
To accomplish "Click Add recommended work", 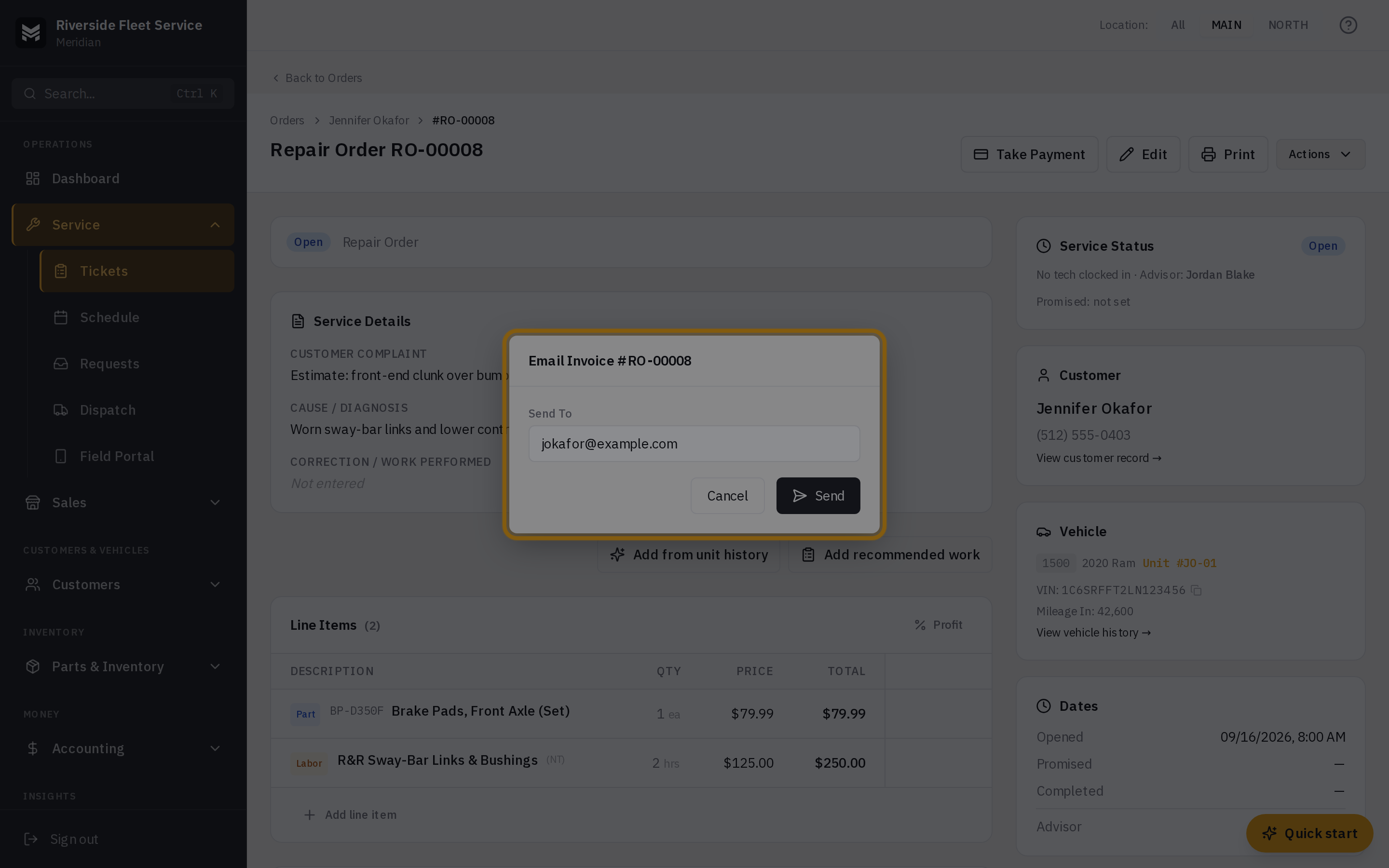I will [890, 555].
